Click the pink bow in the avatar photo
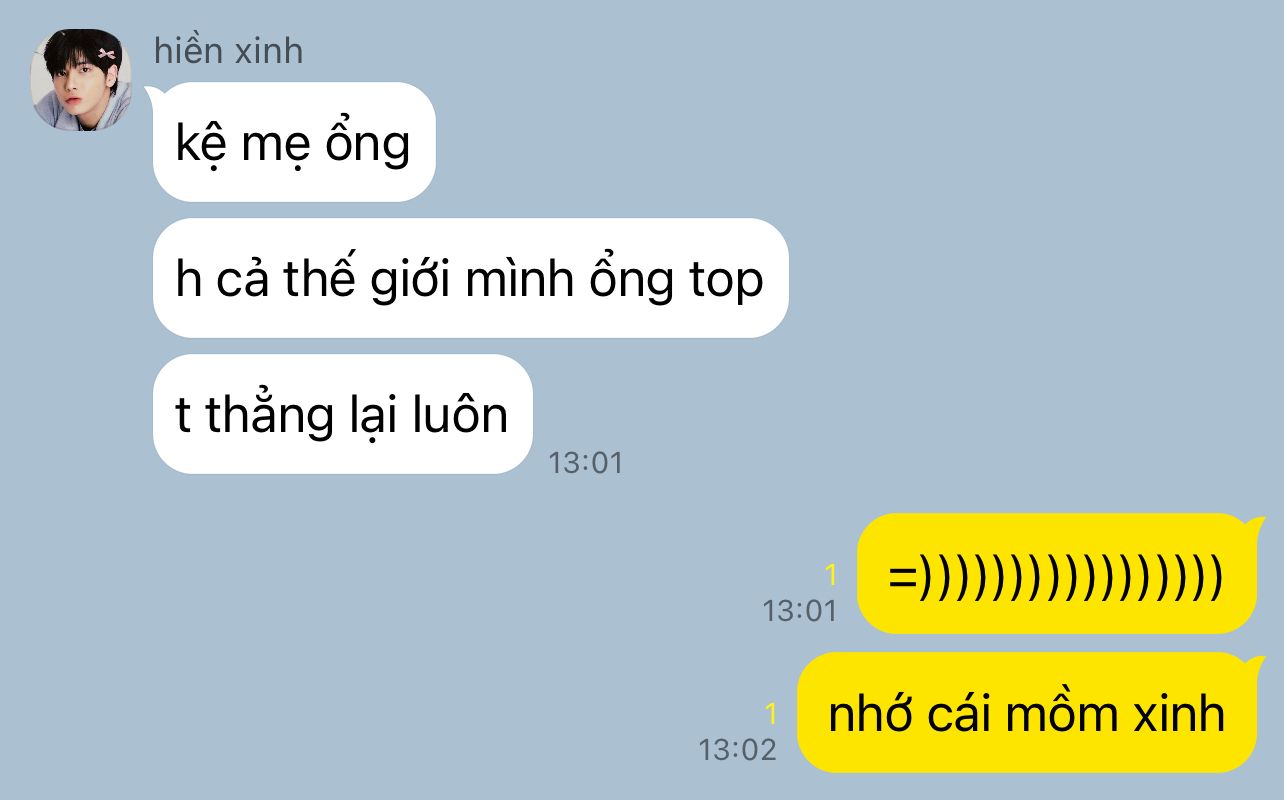 coord(106,54)
